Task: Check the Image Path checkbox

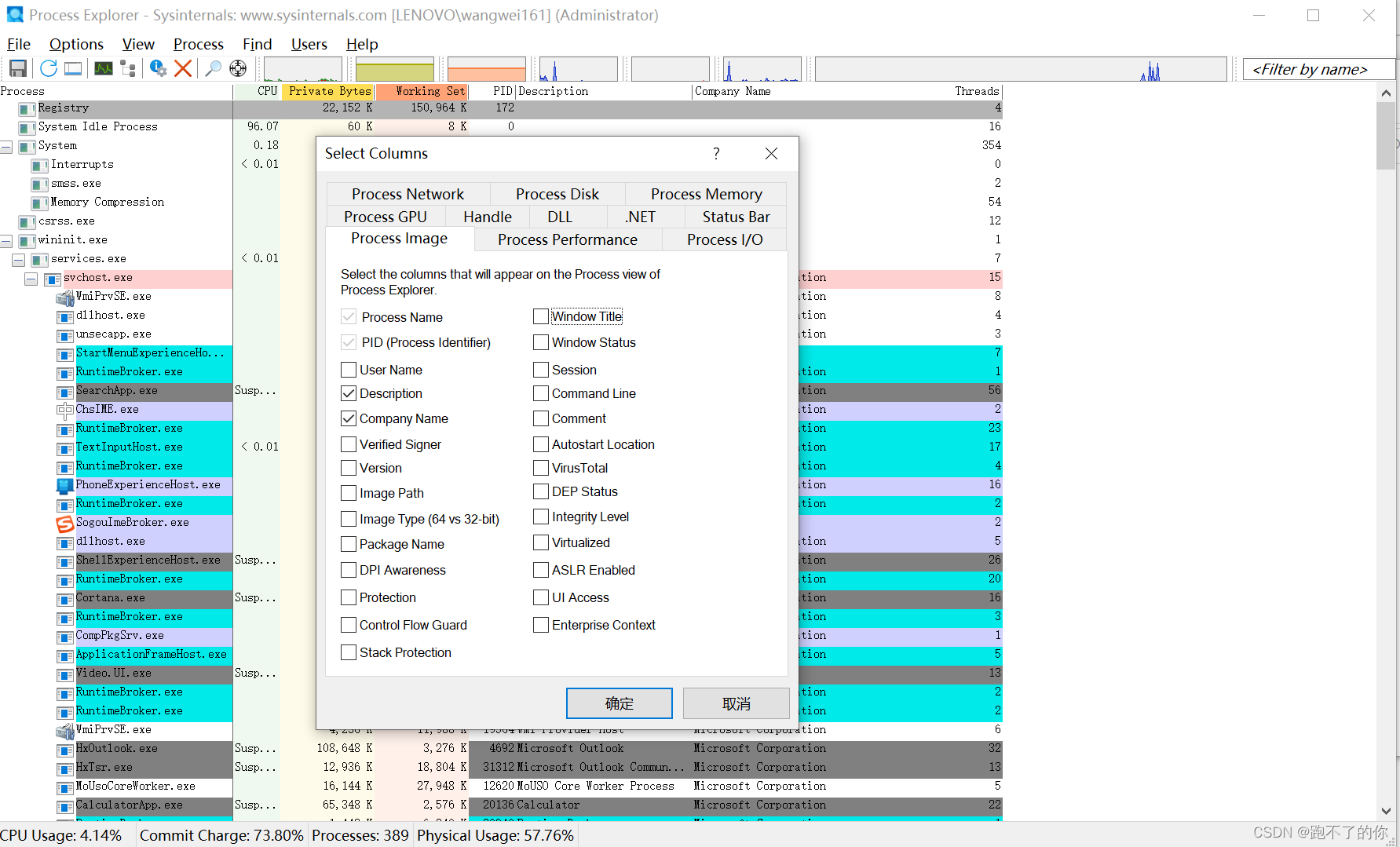Action: (349, 493)
